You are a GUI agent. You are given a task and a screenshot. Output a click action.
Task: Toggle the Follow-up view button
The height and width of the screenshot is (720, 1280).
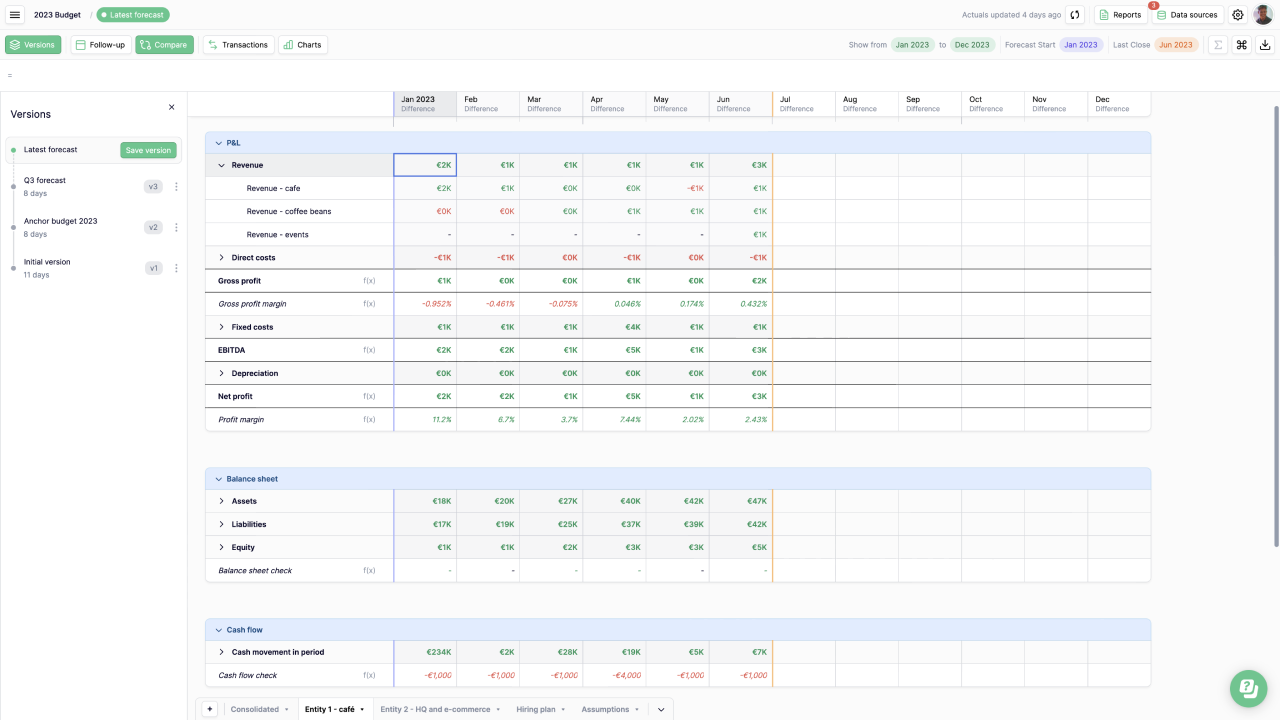(100, 45)
